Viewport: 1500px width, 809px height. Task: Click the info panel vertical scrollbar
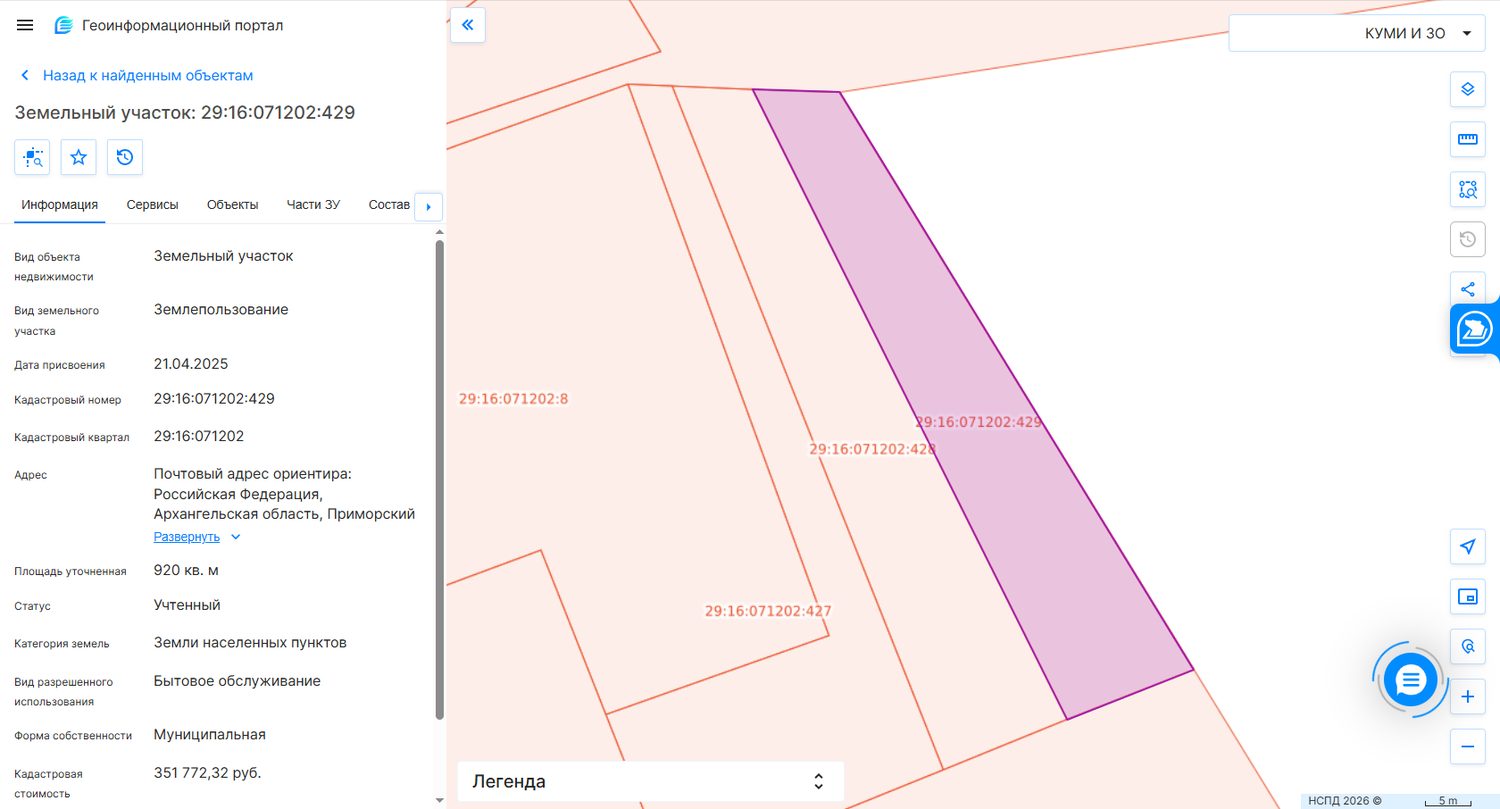coord(440,480)
